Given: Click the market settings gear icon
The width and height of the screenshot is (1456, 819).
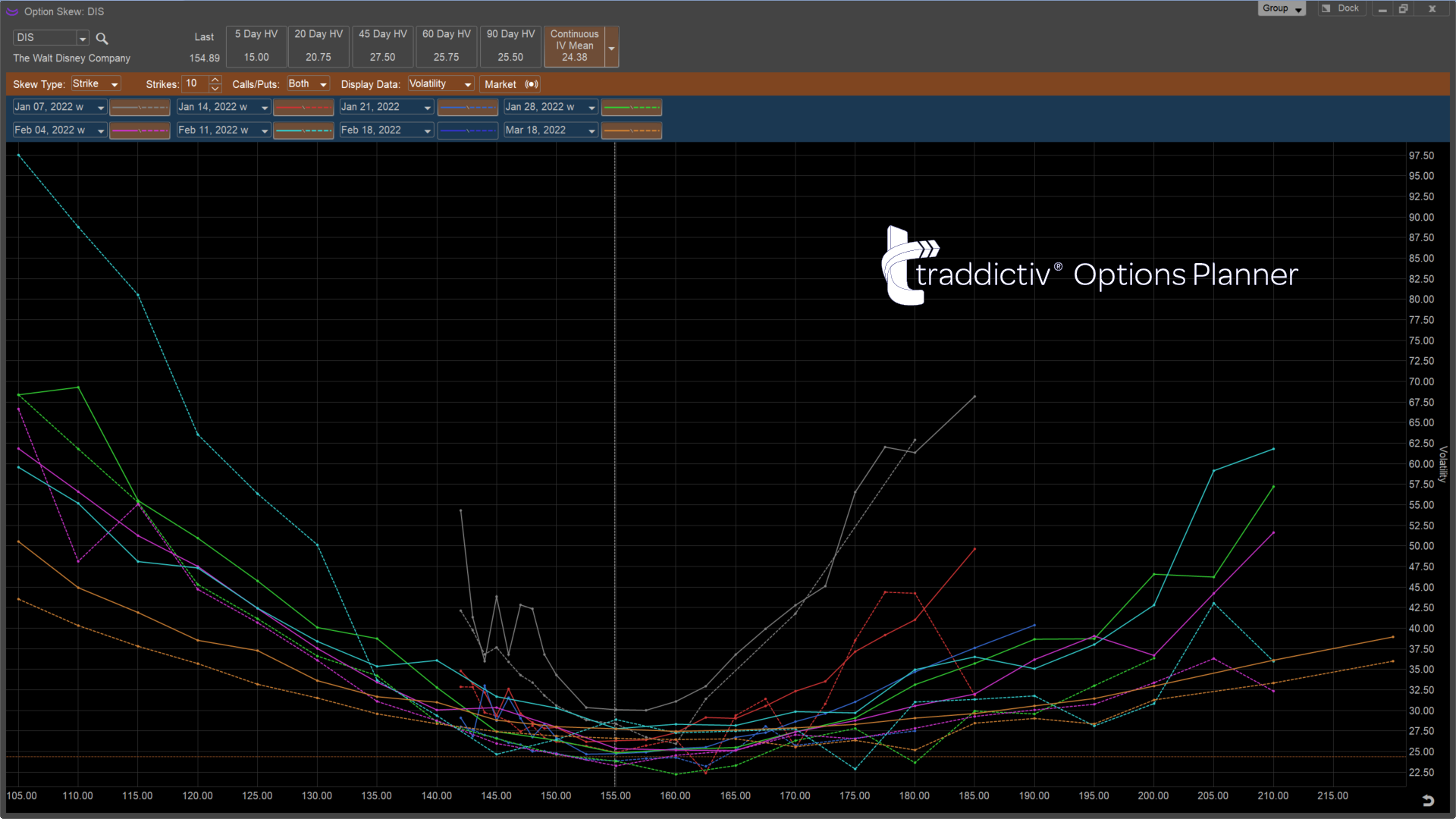Looking at the screenshot, I should (530, 84).
